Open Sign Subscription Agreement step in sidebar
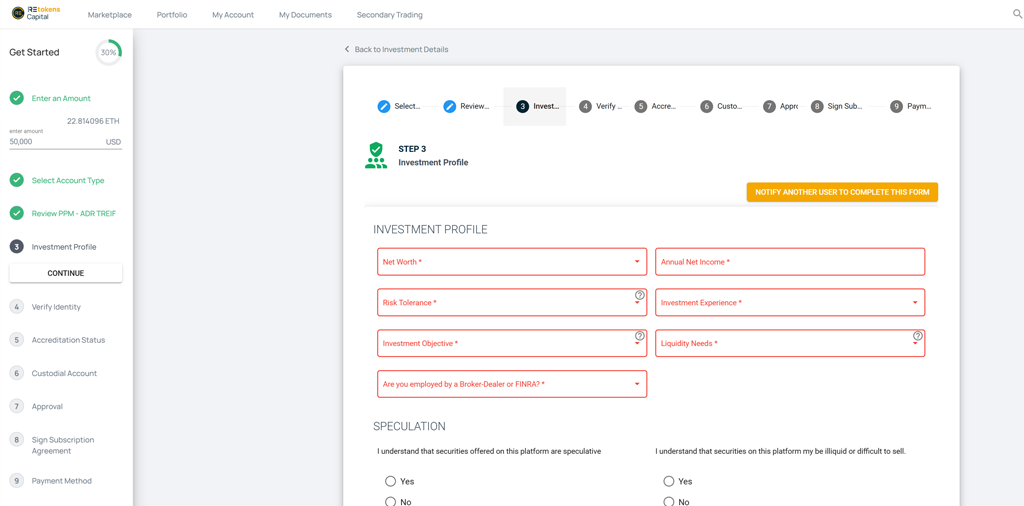 (63, 445)
